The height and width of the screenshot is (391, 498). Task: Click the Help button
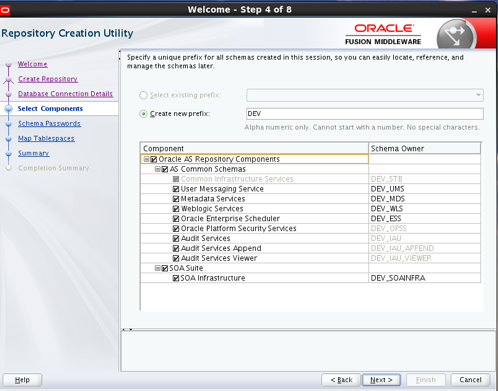22,380
